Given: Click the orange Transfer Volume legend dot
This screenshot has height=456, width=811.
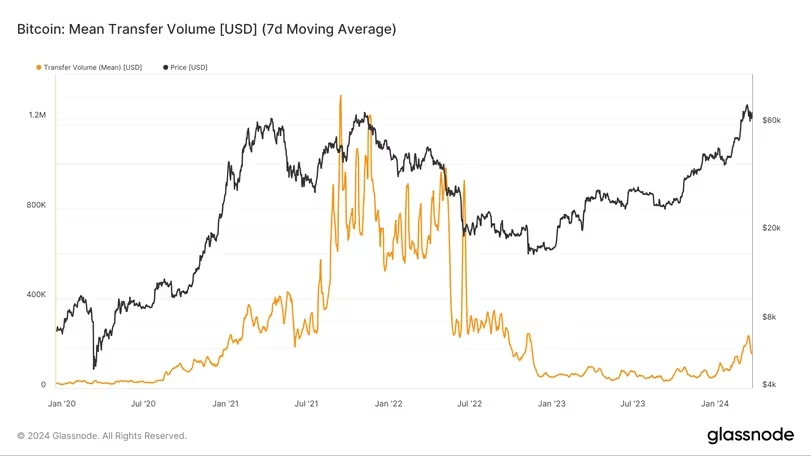Looking at the screenshot, I should (x=38, y=67).
